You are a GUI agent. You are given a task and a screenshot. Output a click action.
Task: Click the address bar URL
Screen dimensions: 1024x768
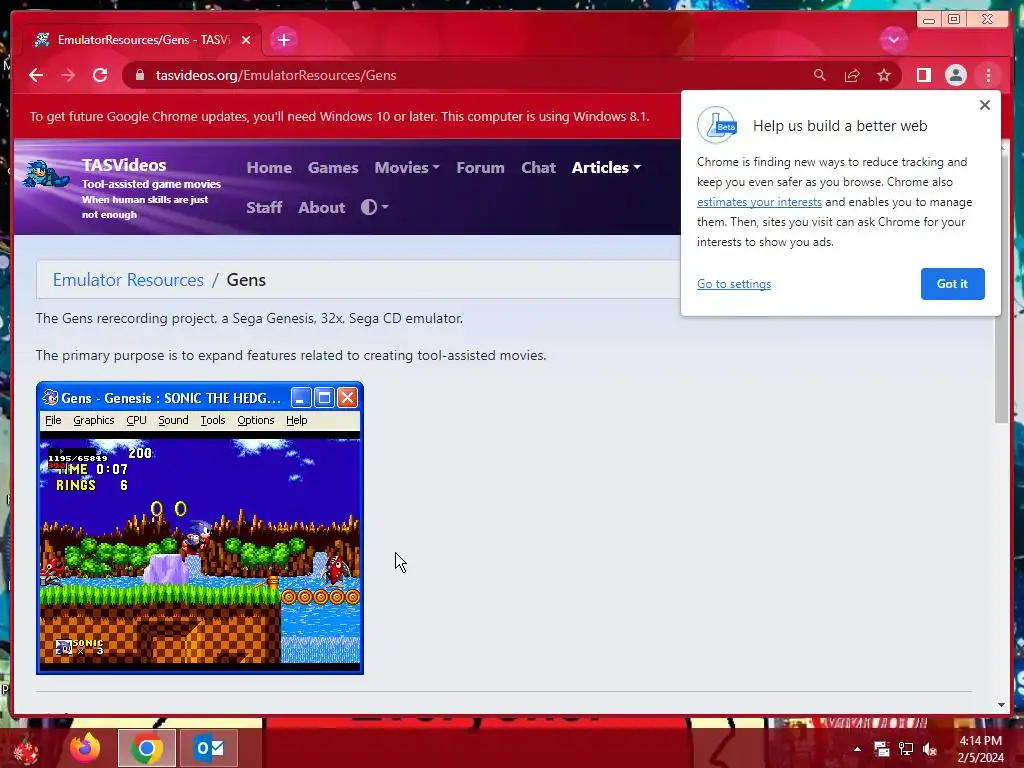276,76
